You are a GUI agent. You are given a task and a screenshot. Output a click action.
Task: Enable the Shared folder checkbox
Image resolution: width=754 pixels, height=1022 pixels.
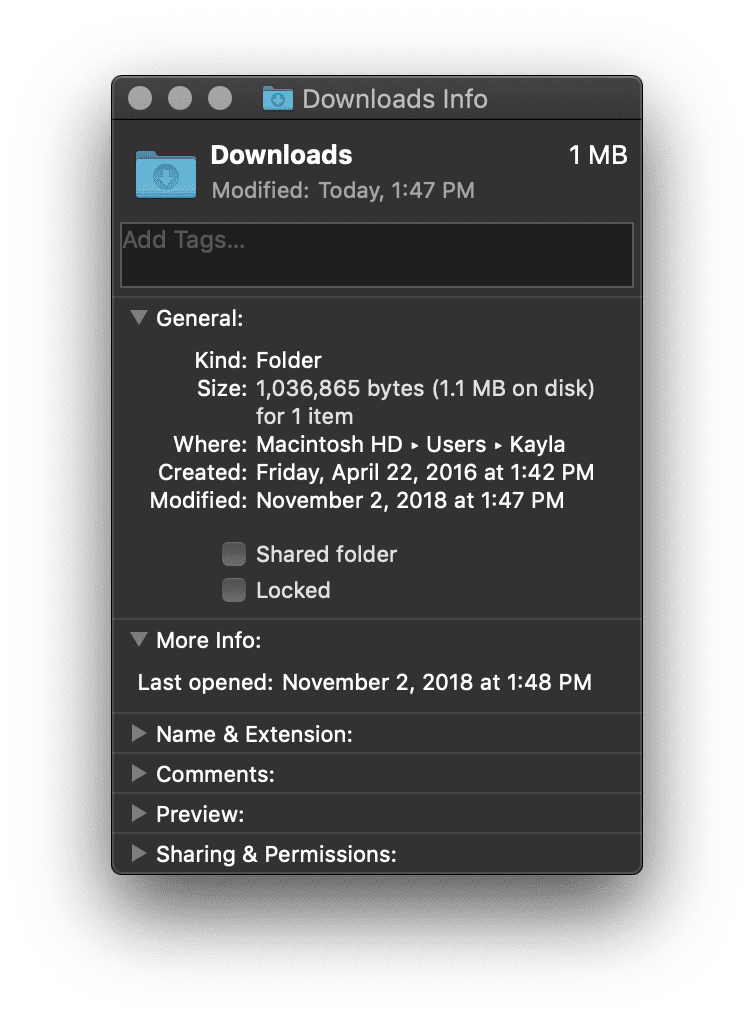(233, 553)
